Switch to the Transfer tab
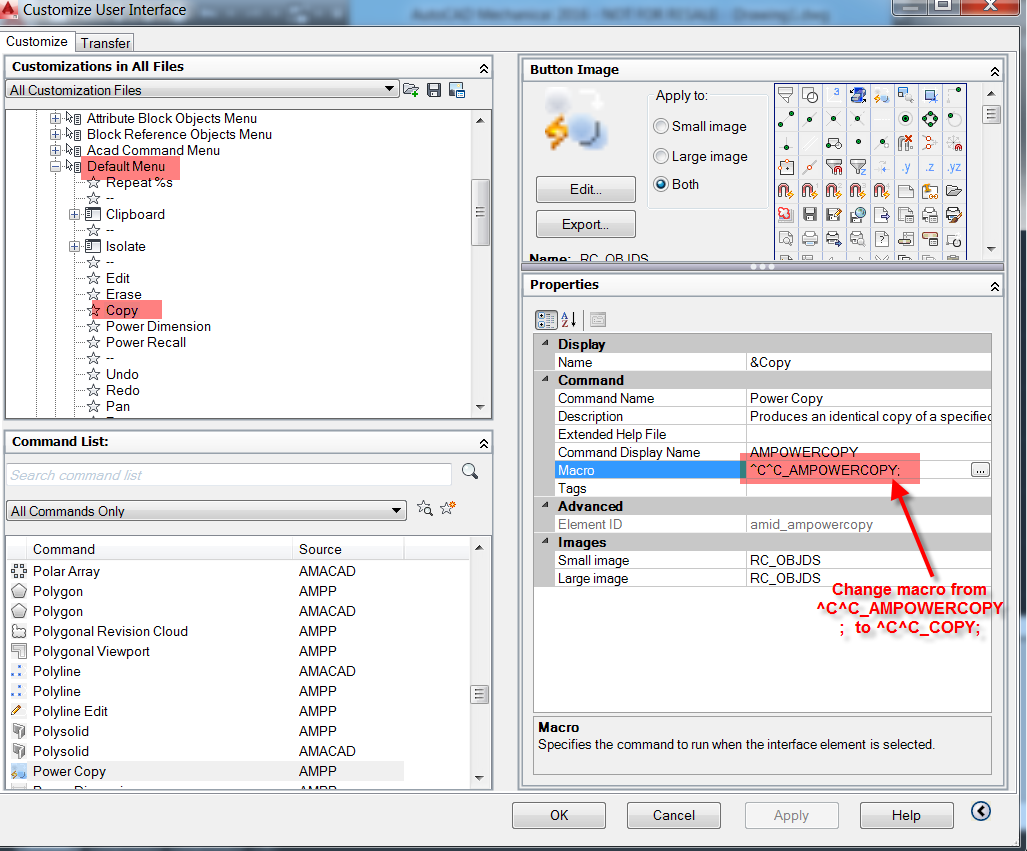Image resolution: width=1027 pixels, height=851 pixels. [104, 43]
